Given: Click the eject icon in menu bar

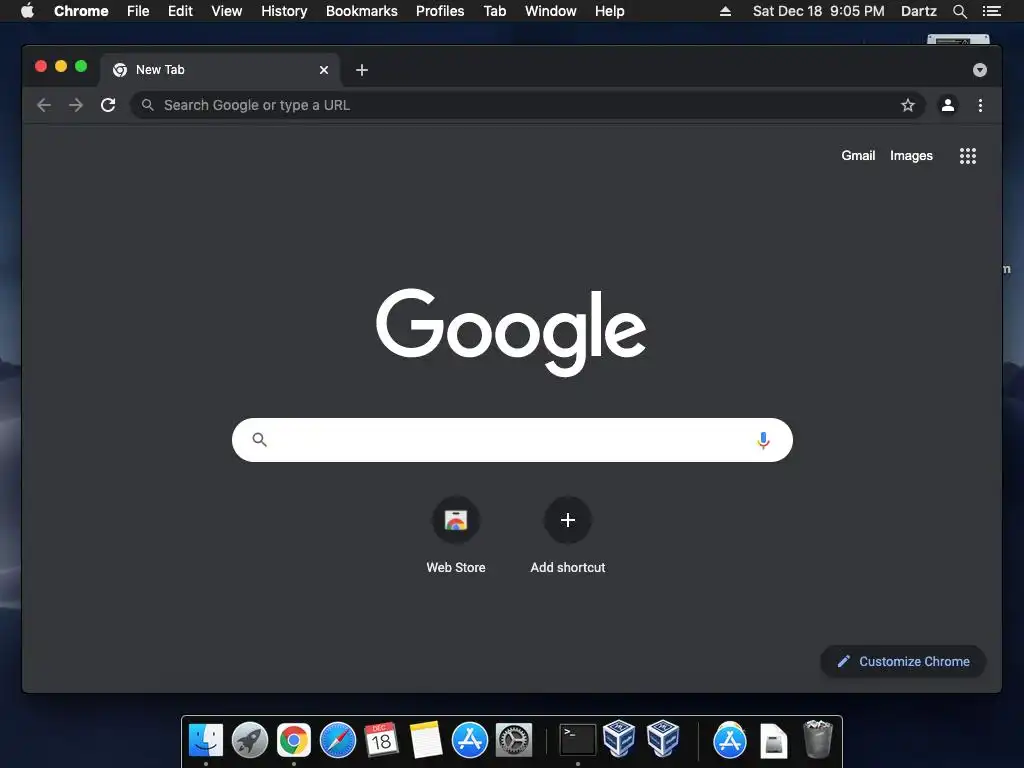Looking at the screenshot, I should tap(725, 11).
